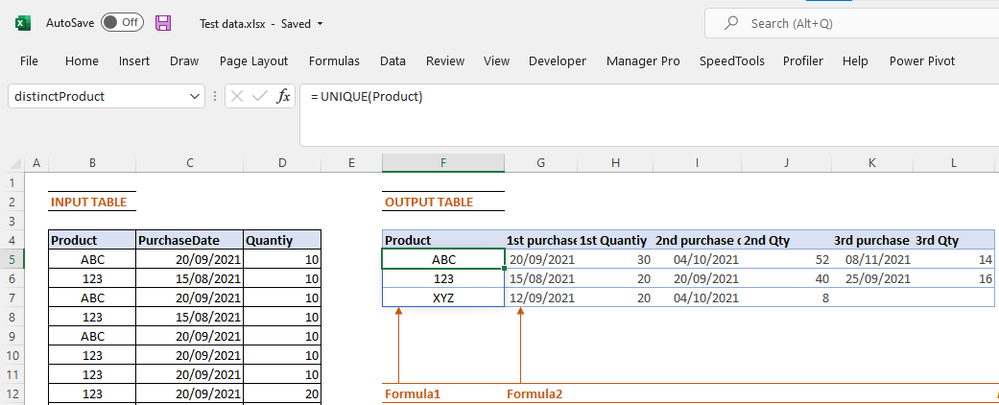This screenshot has height=405, width=999.
Task: Select output table Product header cell
Action: [443, 240]
